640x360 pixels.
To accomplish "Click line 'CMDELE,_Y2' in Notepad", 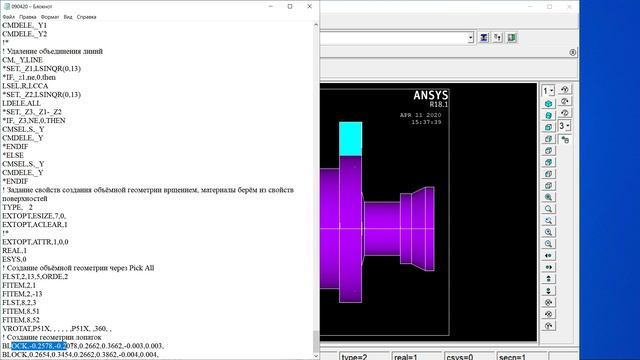I will click(x=24, y=34).
